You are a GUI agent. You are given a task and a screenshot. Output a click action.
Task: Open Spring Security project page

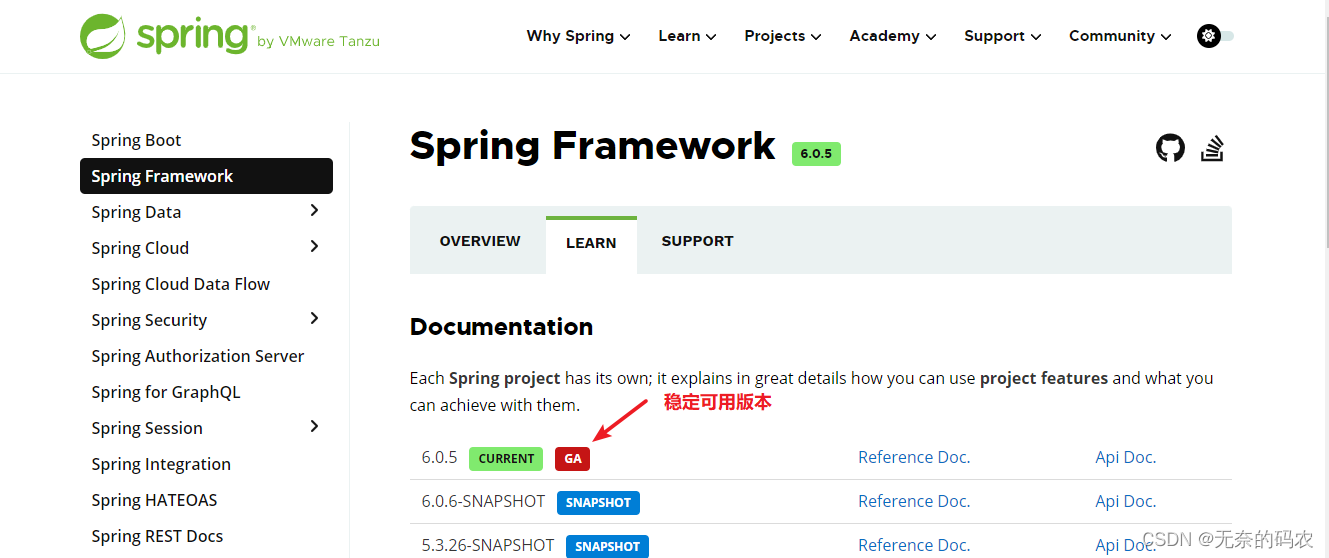click(149, 320)
